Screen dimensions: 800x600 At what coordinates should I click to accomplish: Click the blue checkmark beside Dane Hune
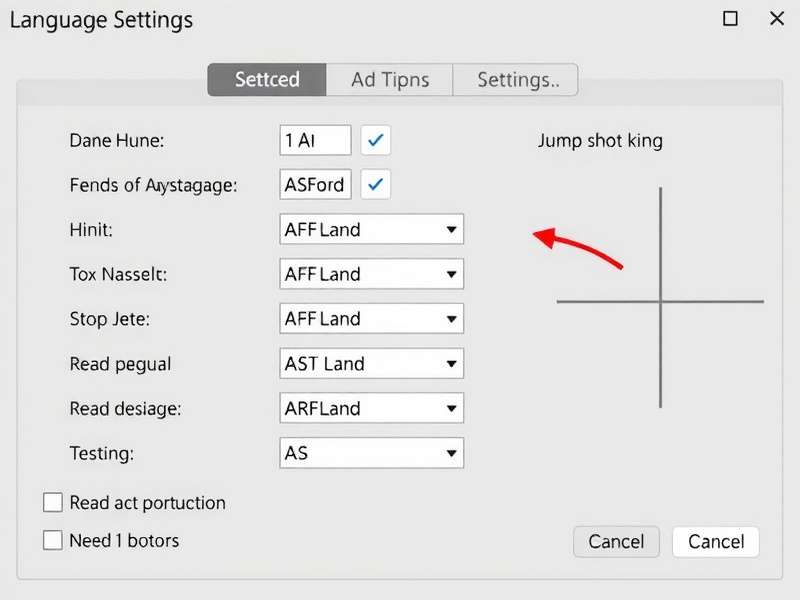(375, 140)
